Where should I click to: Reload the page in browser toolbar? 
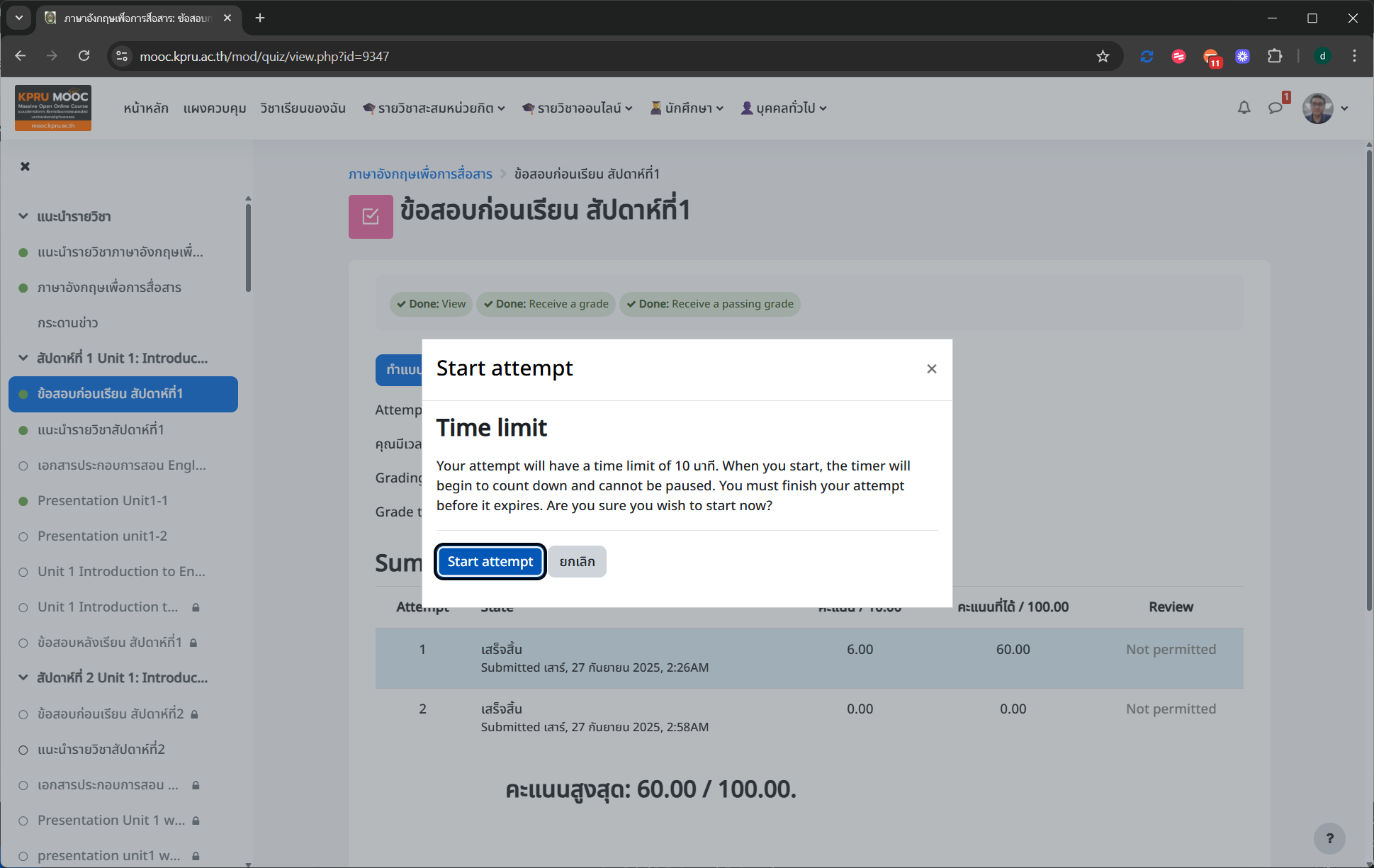(x=84, y=56)
